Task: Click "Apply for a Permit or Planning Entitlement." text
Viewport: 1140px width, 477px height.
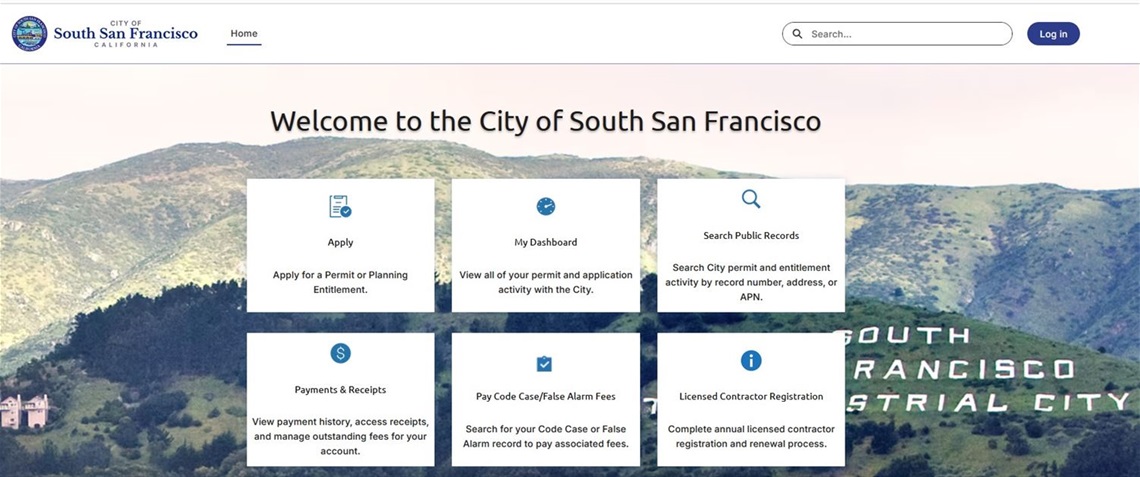Action: [340, 282]
